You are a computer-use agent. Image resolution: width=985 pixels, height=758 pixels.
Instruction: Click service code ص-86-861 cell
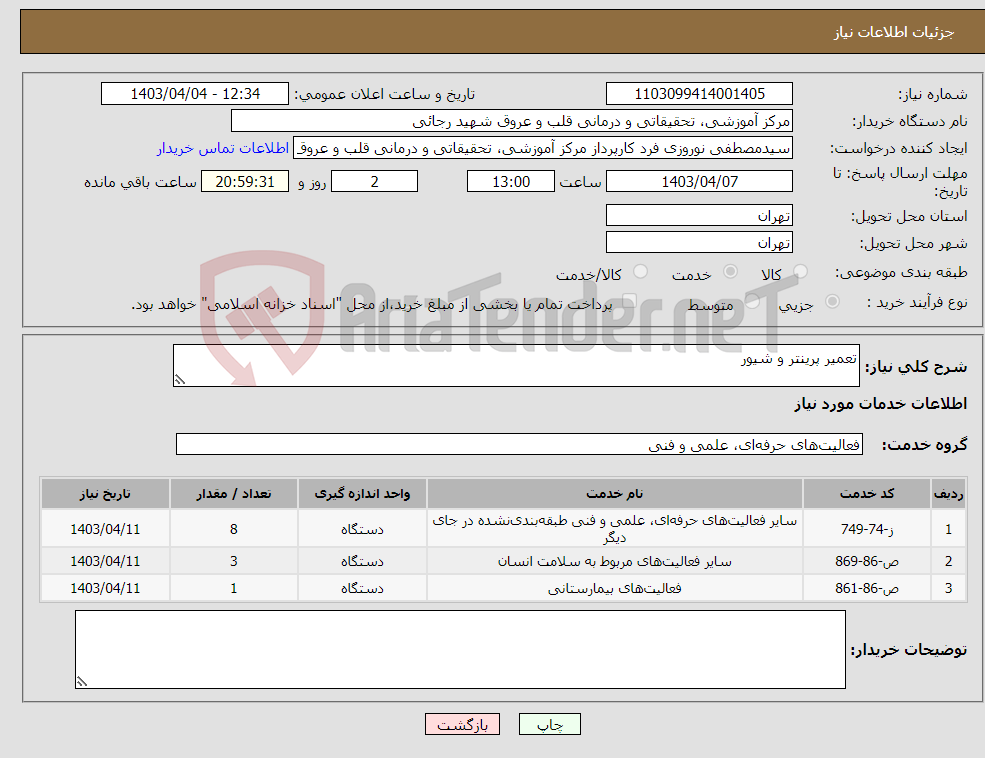click(867, 588)
